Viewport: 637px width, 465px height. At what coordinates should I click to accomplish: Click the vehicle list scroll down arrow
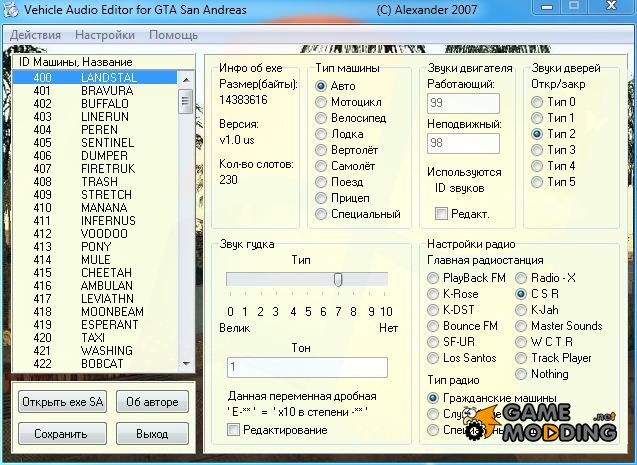click(x=186, y=363)
